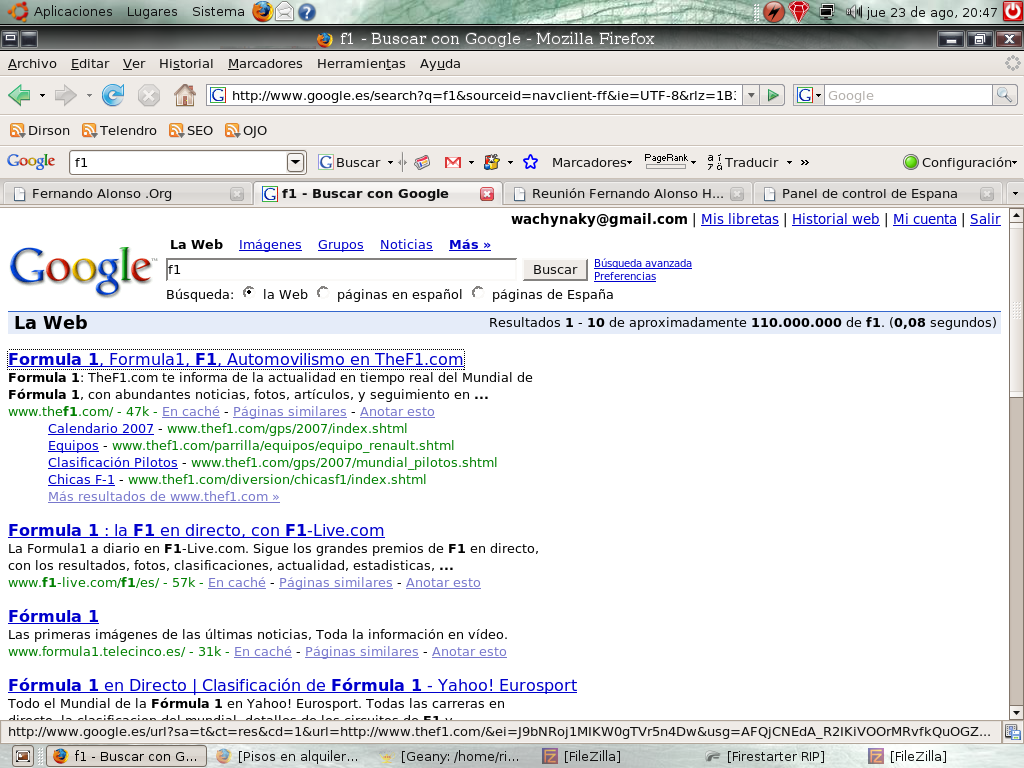Click the Google page search input field

pos(342,270)
